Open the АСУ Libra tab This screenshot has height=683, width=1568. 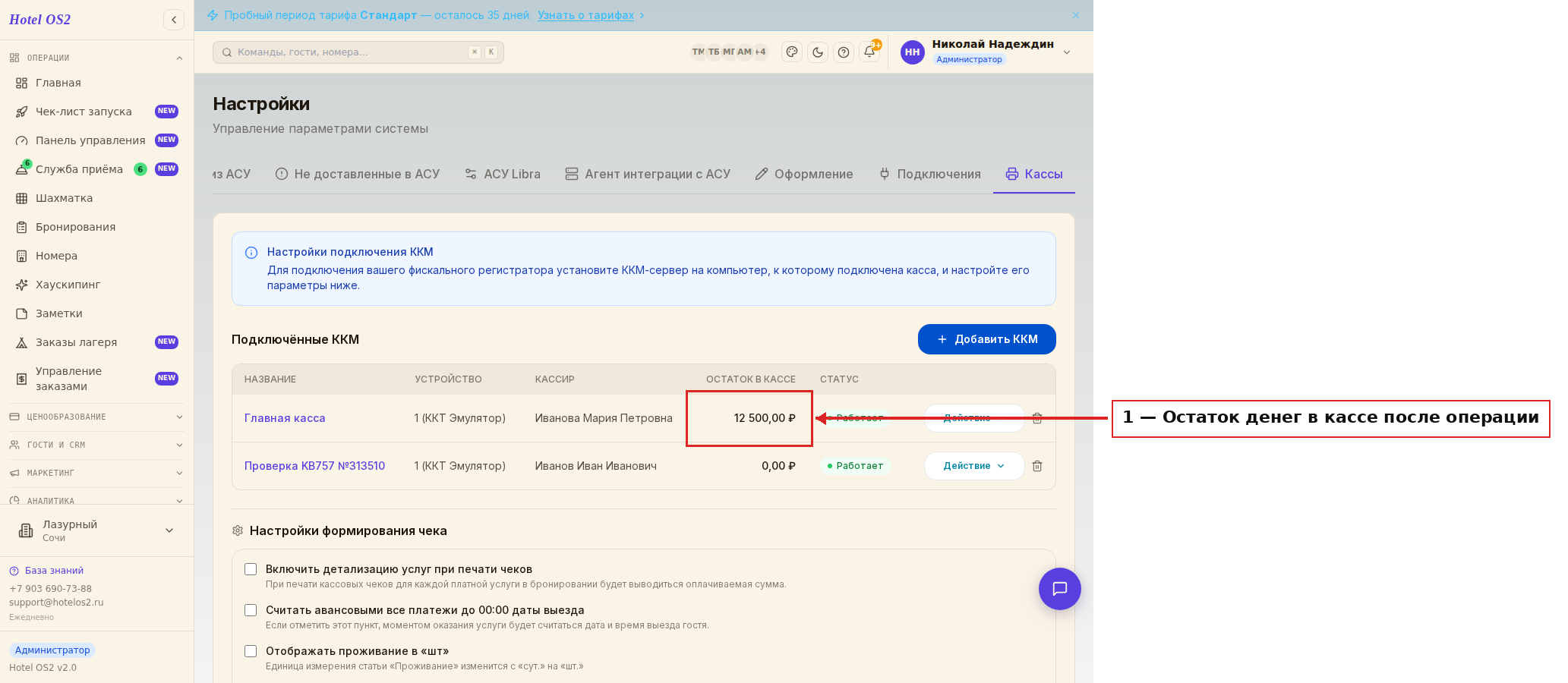tap(503, 174)
